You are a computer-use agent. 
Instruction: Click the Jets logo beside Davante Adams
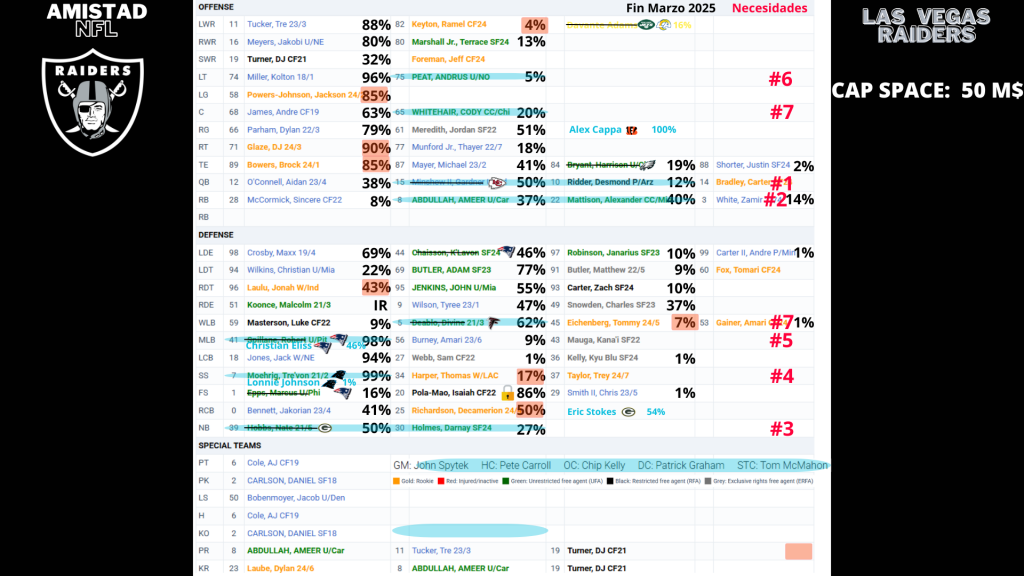pos(646,24)
